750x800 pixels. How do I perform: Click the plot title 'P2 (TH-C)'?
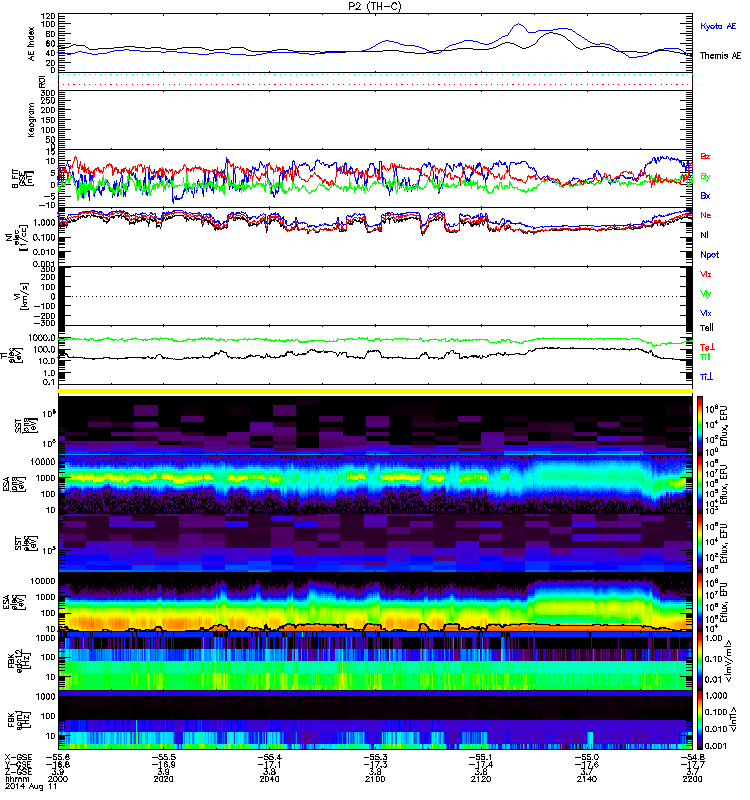click(374, 6)
